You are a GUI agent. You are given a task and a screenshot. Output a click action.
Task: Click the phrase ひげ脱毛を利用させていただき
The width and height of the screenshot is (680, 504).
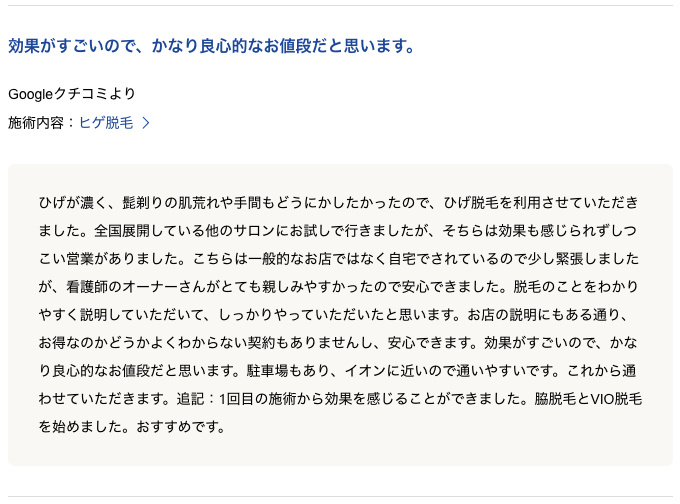tap(541, 203)
